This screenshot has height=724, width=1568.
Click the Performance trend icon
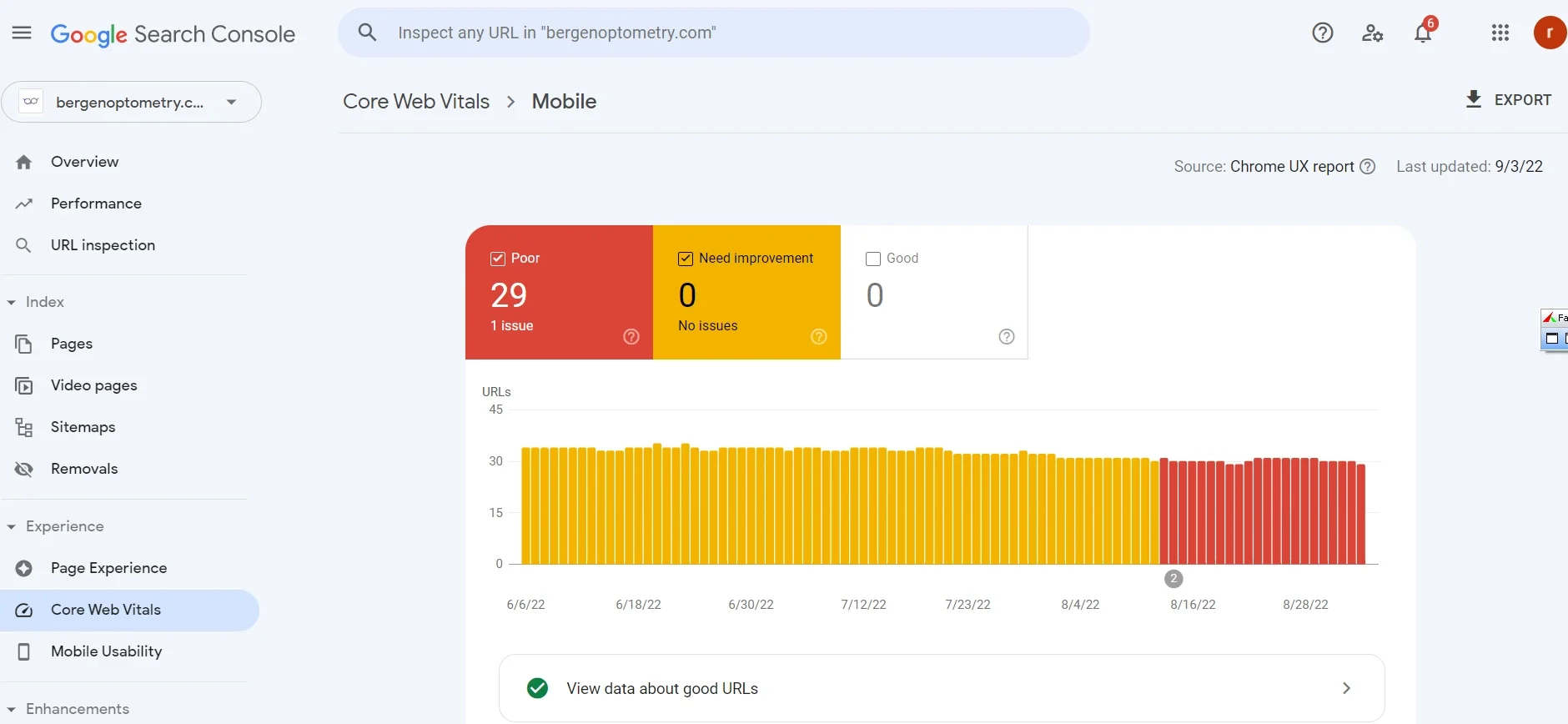point(24,204)
